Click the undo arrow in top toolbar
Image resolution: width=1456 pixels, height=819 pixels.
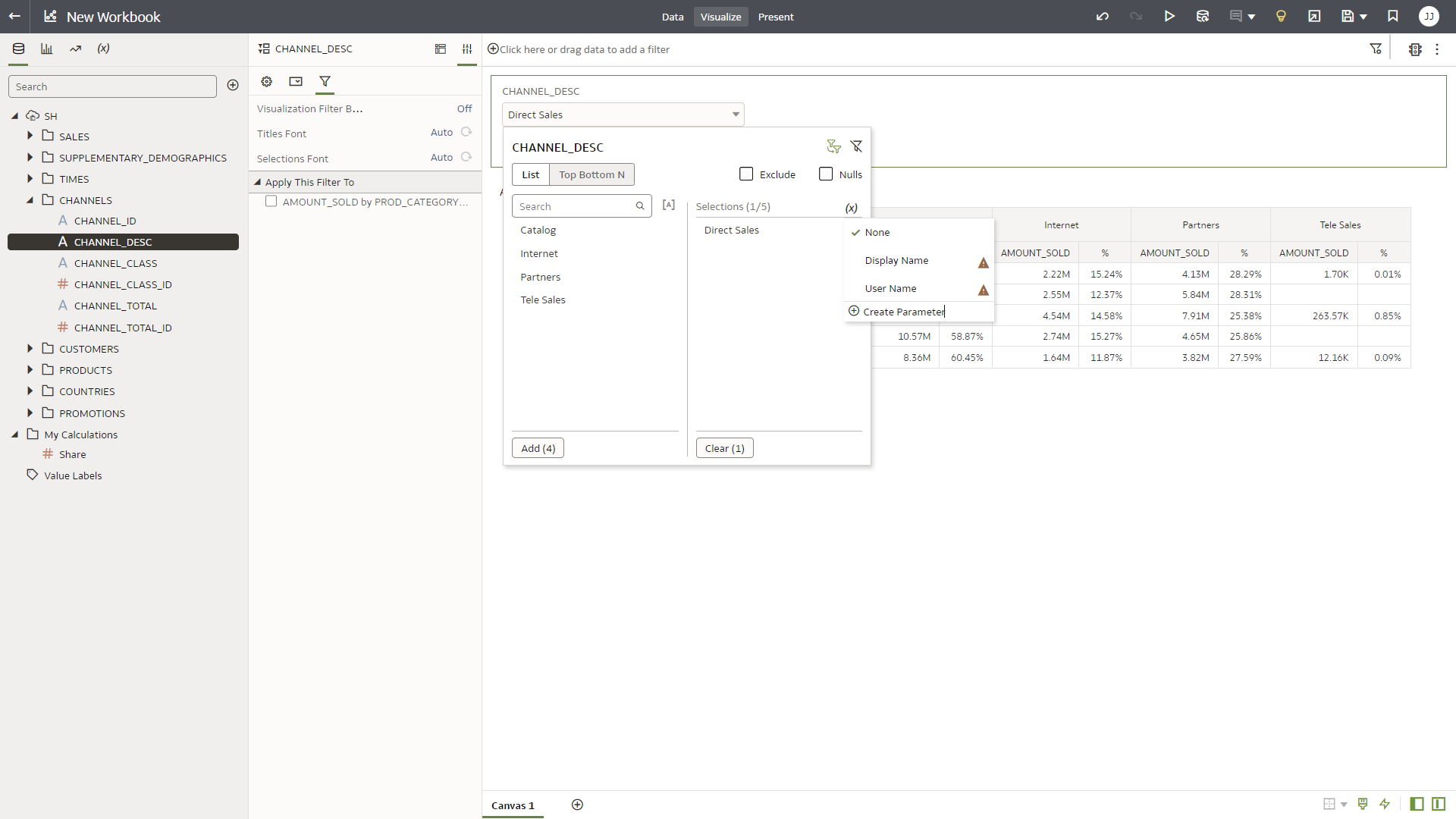coord(1102,17)
